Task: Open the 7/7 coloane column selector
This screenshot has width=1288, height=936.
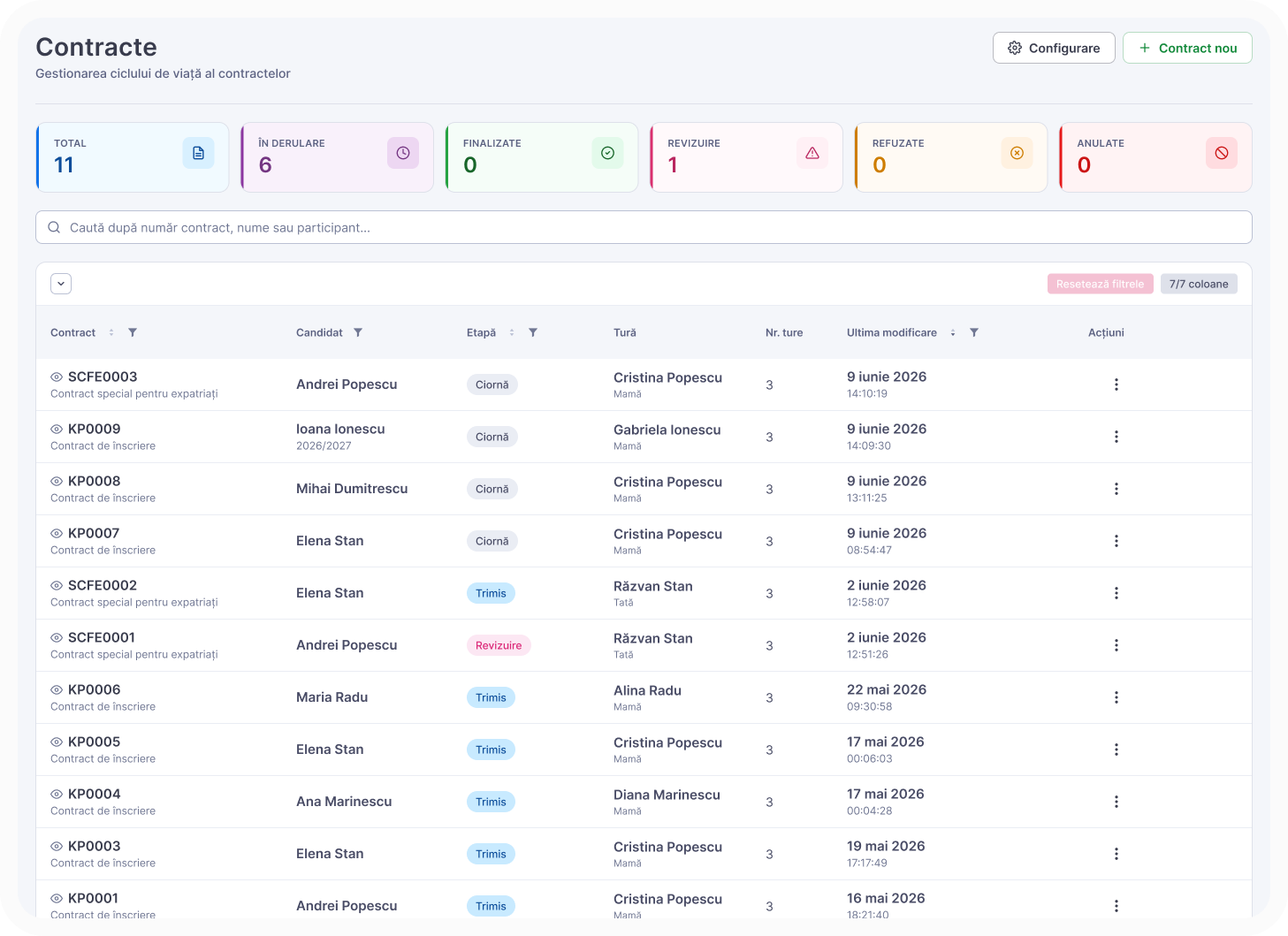Action: click(1199, 284)
